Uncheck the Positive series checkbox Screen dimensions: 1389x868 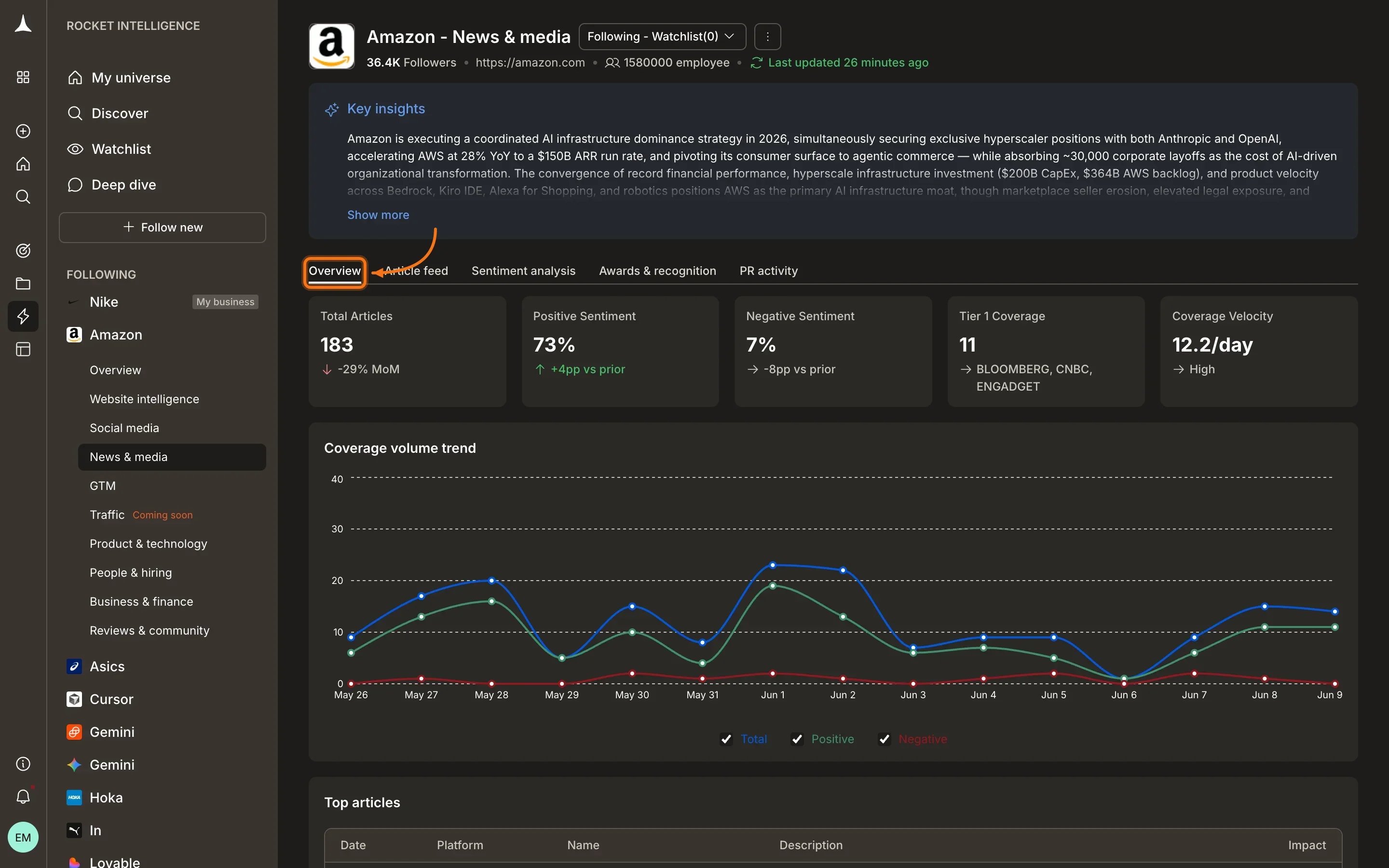[x=797, y=739]
